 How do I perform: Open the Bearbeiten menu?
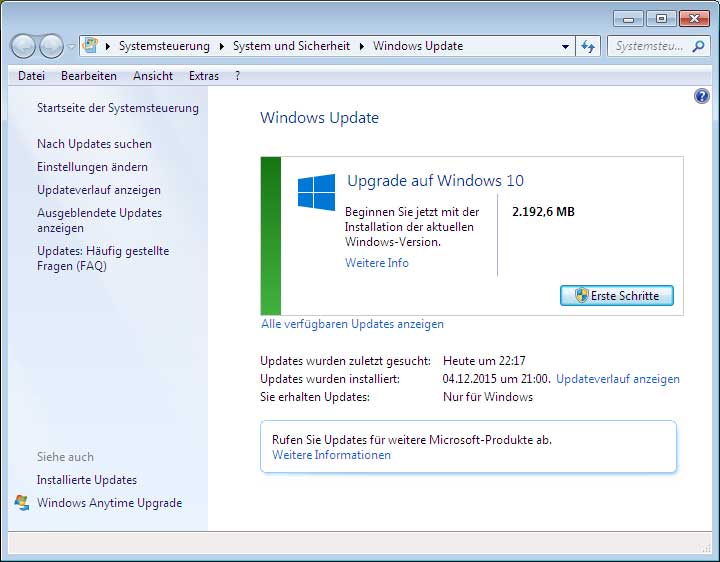[x=89, y=76]
